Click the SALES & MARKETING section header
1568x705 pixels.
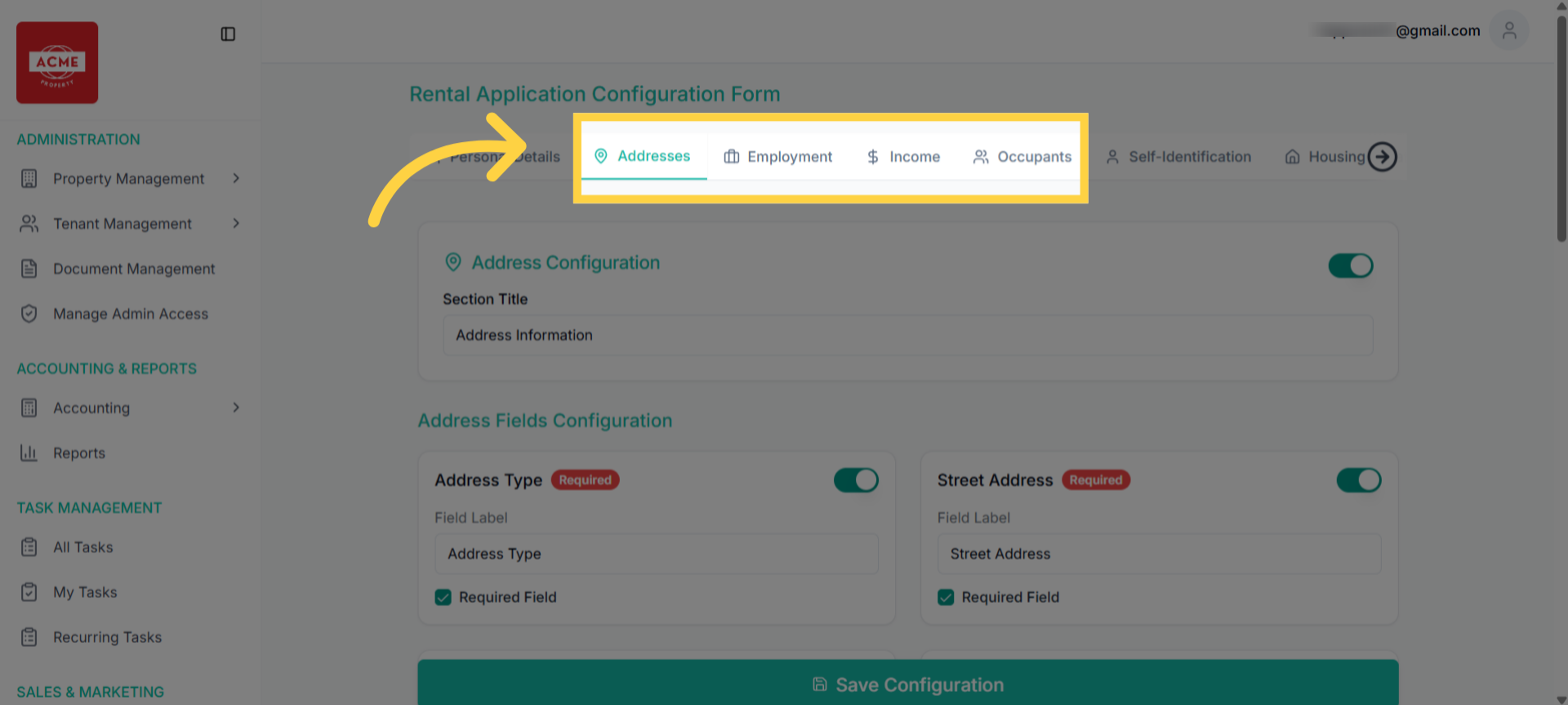pos(90,693)
